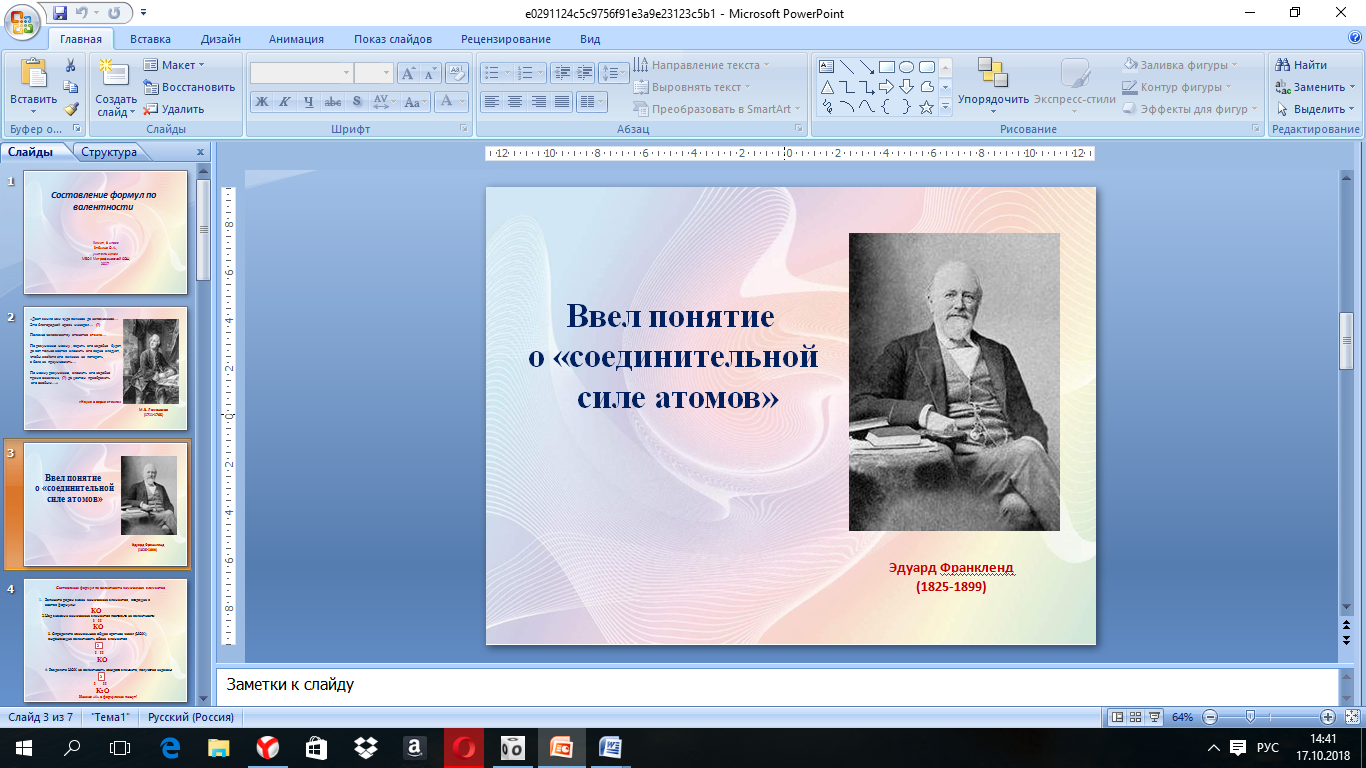This screenshot has height=768, width=1366.
Task: Open the Заменить replace dropdown arrow
Action: (x=1351, y=87)
